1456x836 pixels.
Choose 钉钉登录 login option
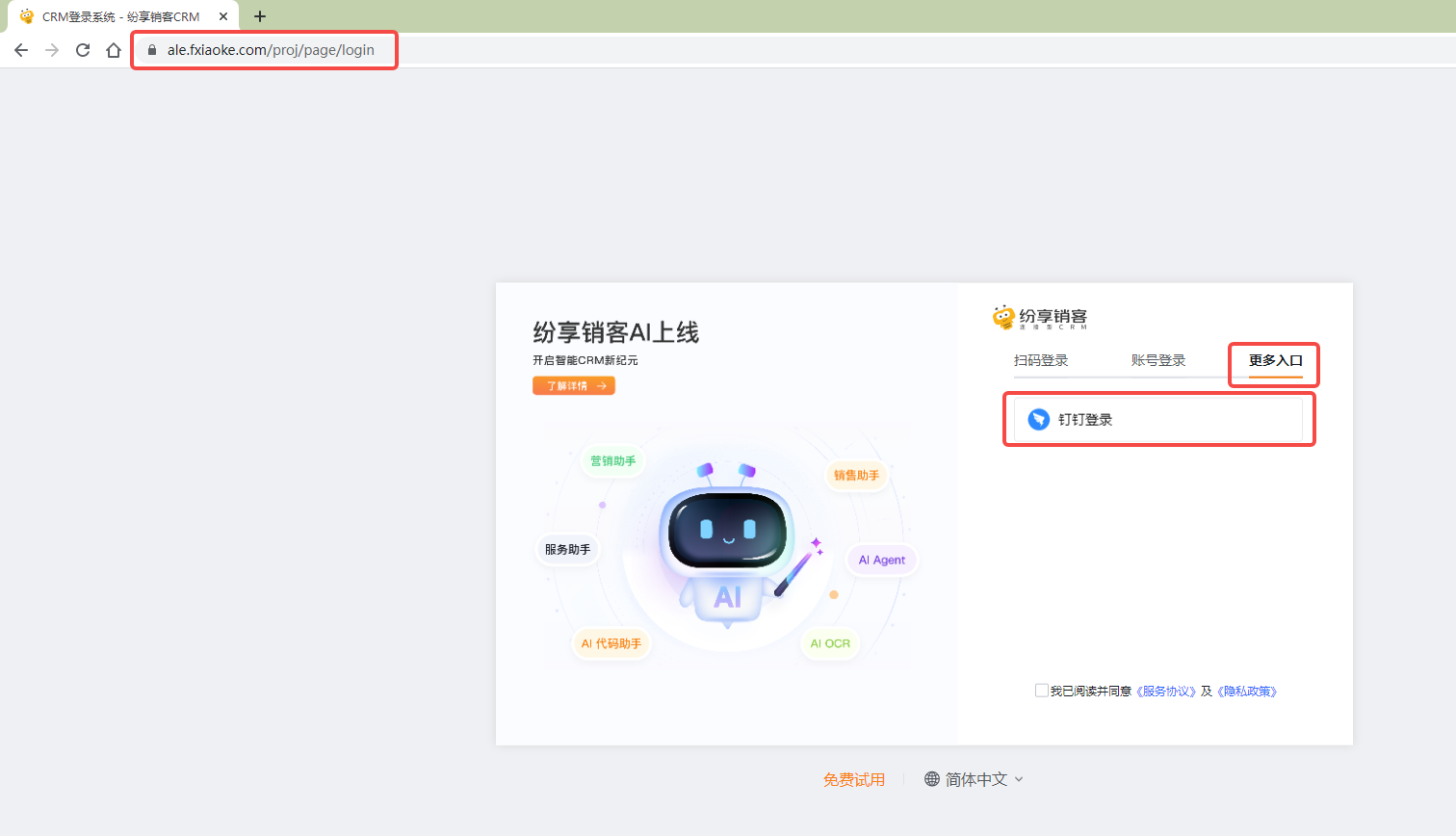coord(1158,420)
